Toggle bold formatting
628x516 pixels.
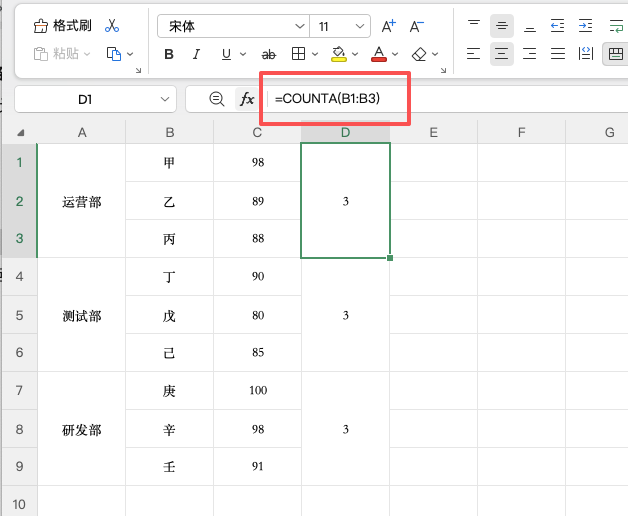(169, 54)
